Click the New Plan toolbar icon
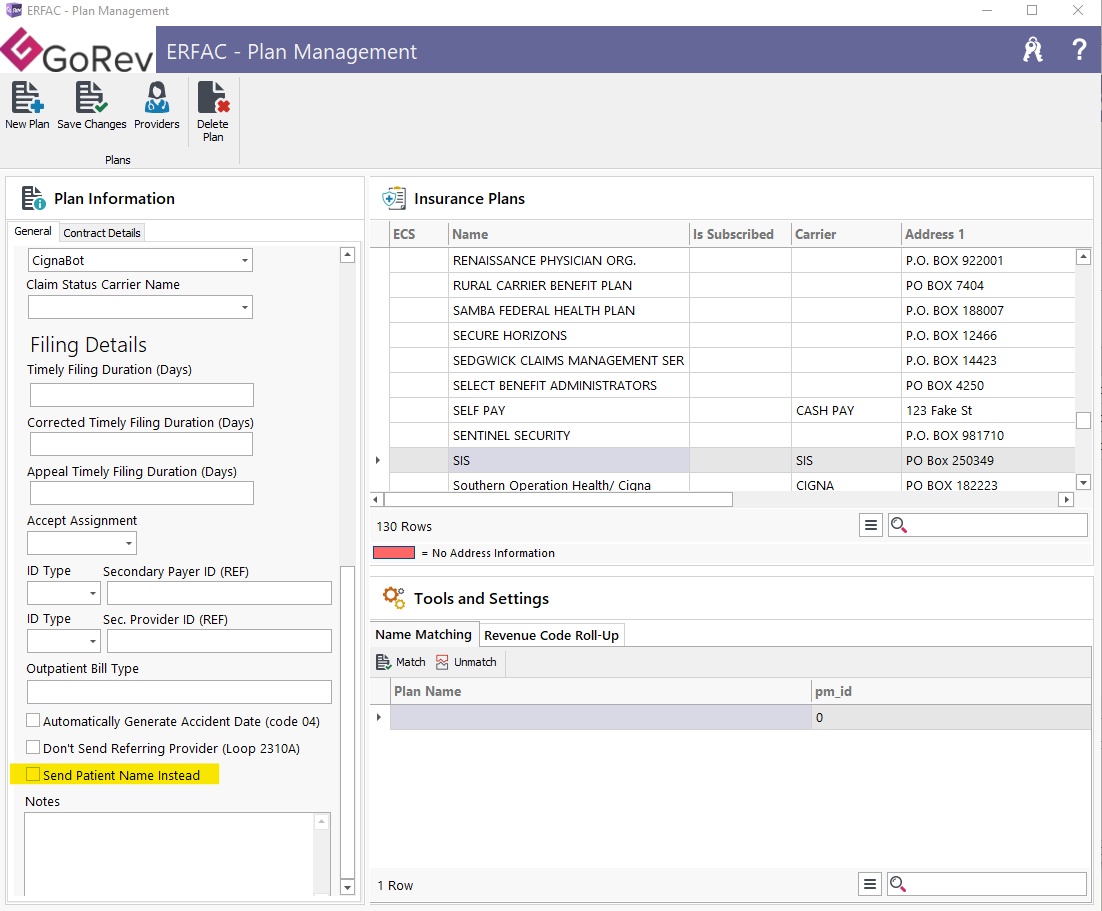The width and height of the screenshot is (1102, 911). pos(27,98)
